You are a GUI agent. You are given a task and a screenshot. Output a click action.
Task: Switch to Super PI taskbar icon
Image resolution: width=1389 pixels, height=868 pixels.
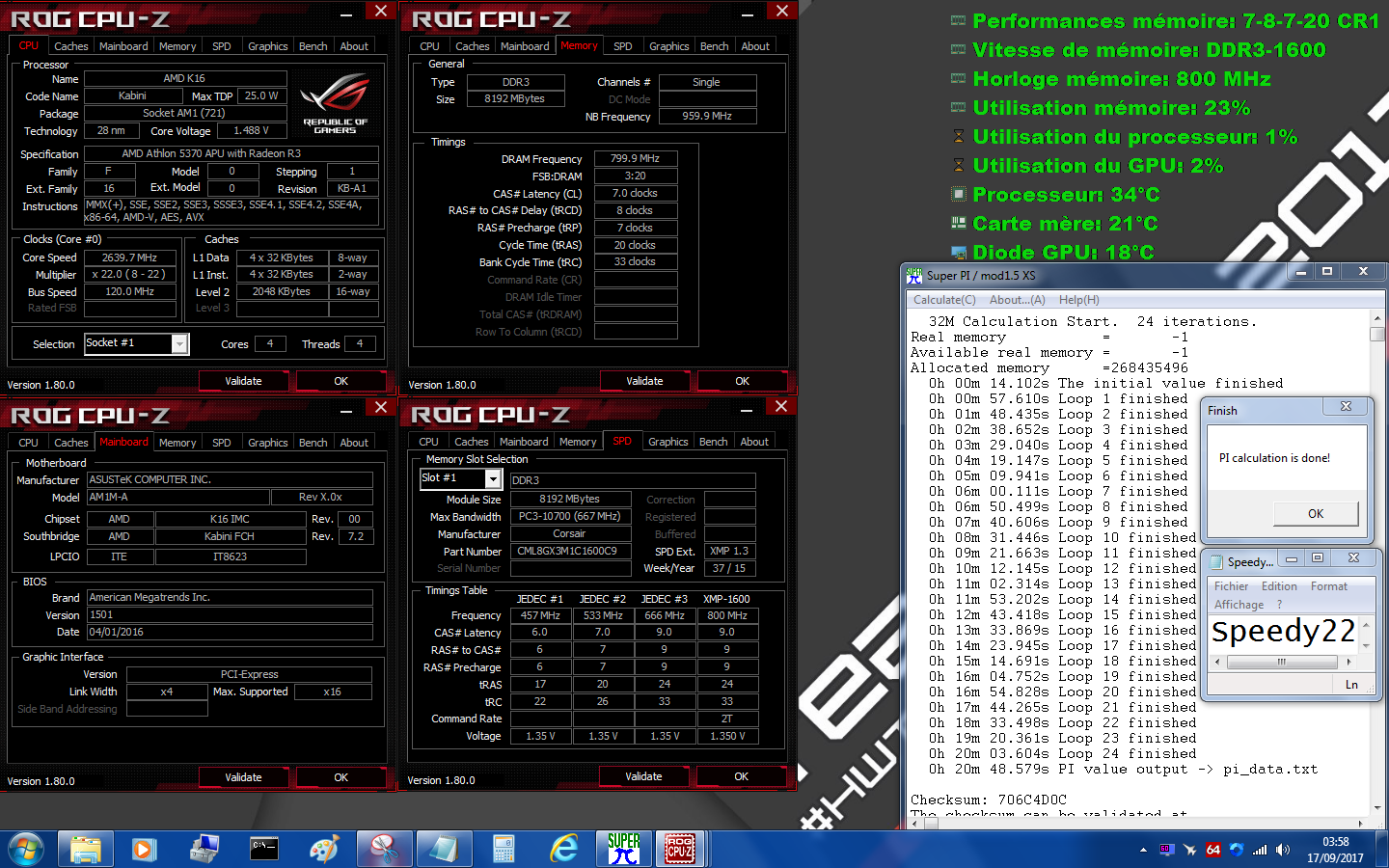tap(623, 849)
